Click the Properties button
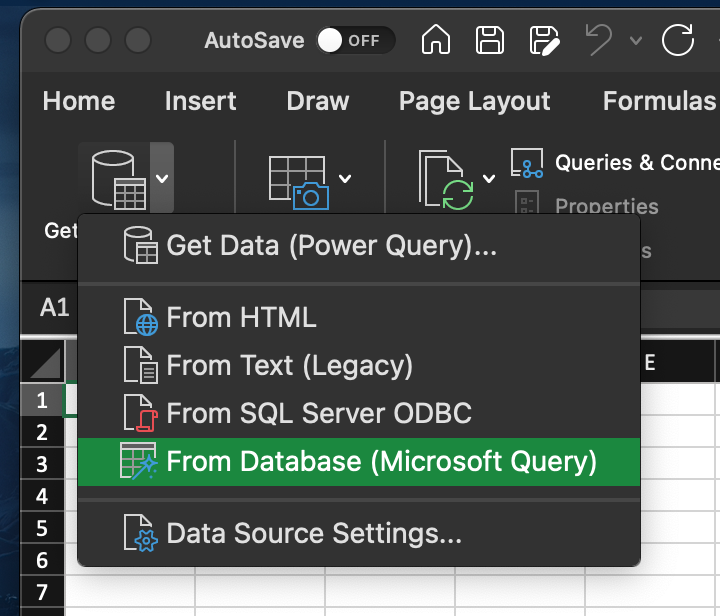 (607, 206)
